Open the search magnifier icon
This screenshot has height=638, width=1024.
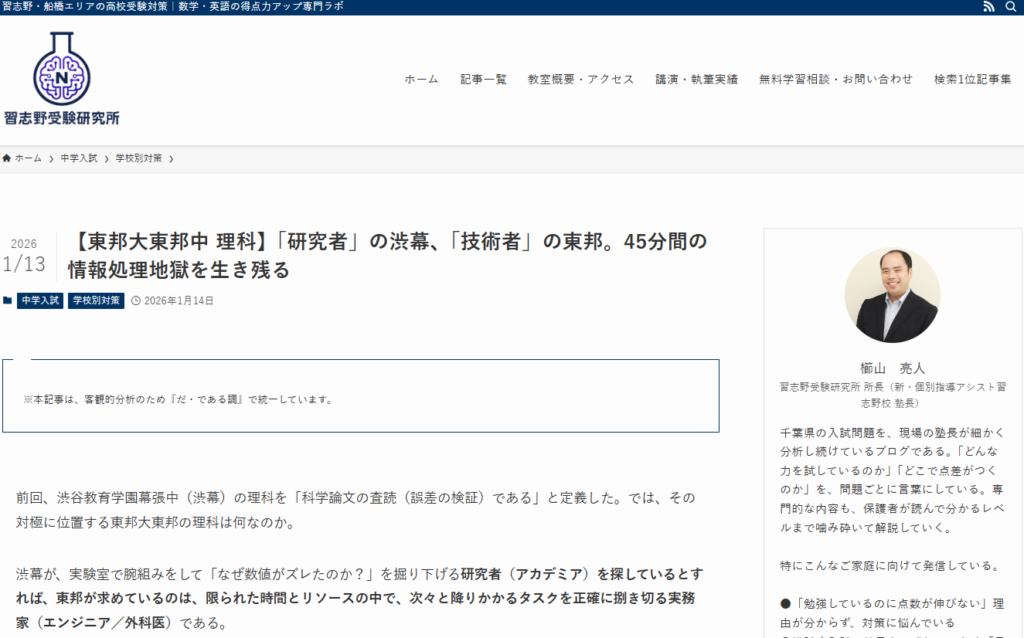pos(1010,7)
